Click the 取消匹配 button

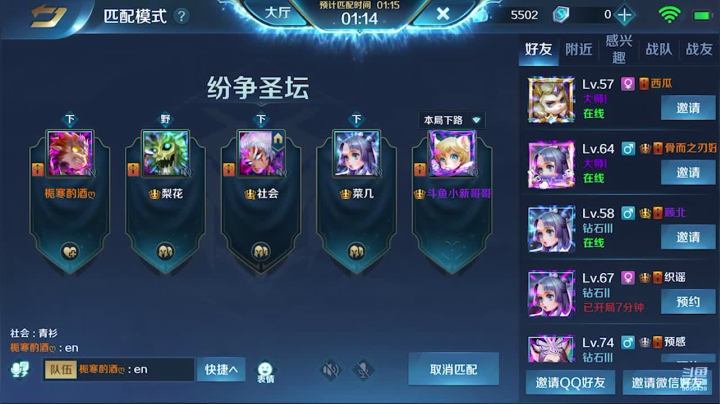[454, 369]
